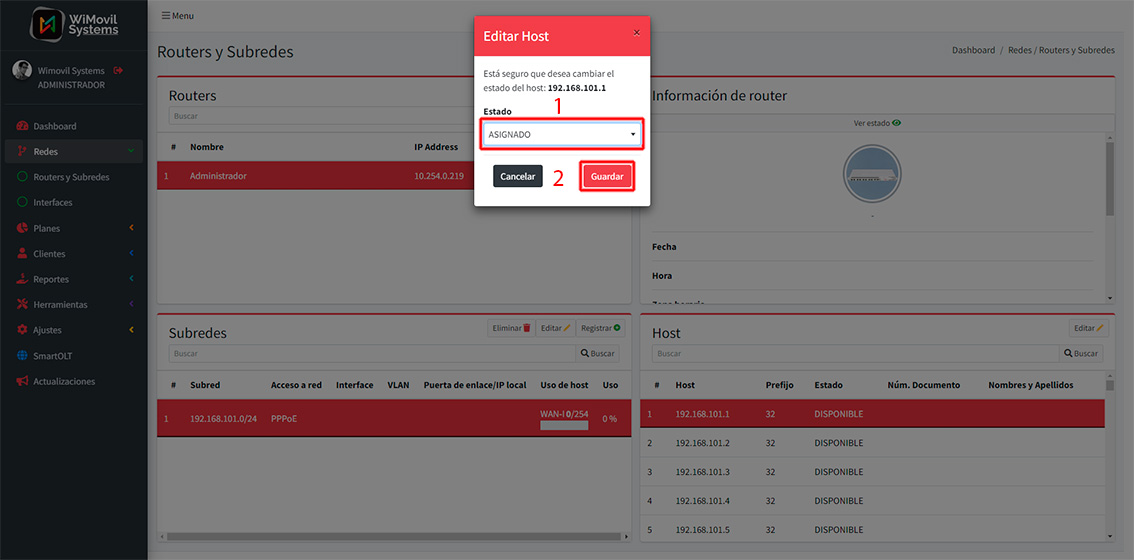Screen dimensions: 1134x560
Task: Click the Dashboard gauge icon
Action: pos(22,126)
